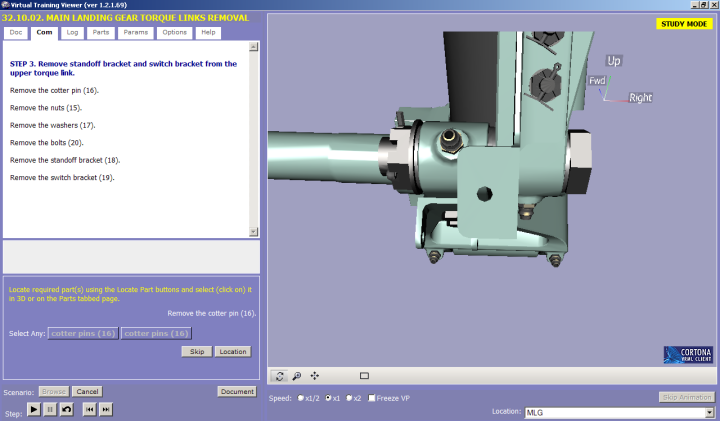Enable the Freeze VP checkbox
This screenshot has width=720, height=421.
point(373,398)
